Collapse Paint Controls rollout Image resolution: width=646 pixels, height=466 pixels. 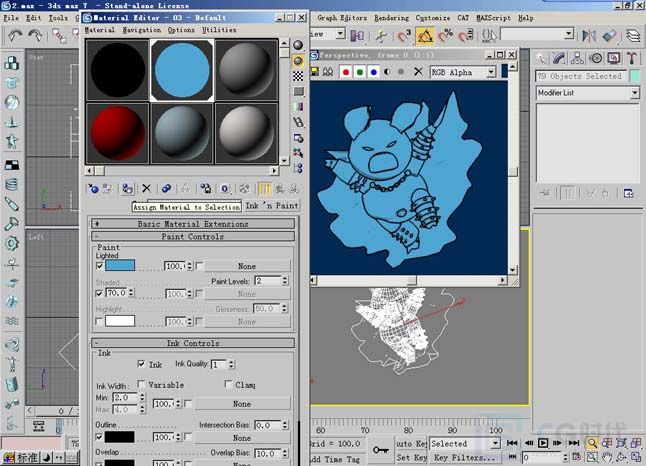click(193, 237)
